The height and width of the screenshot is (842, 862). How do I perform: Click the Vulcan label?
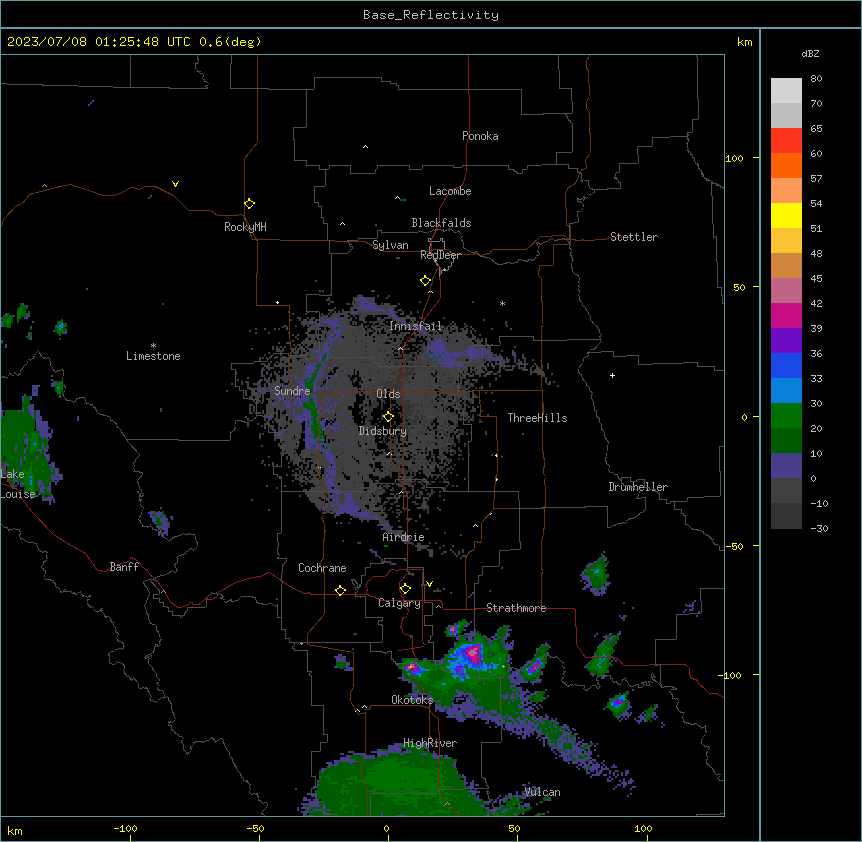543,792
